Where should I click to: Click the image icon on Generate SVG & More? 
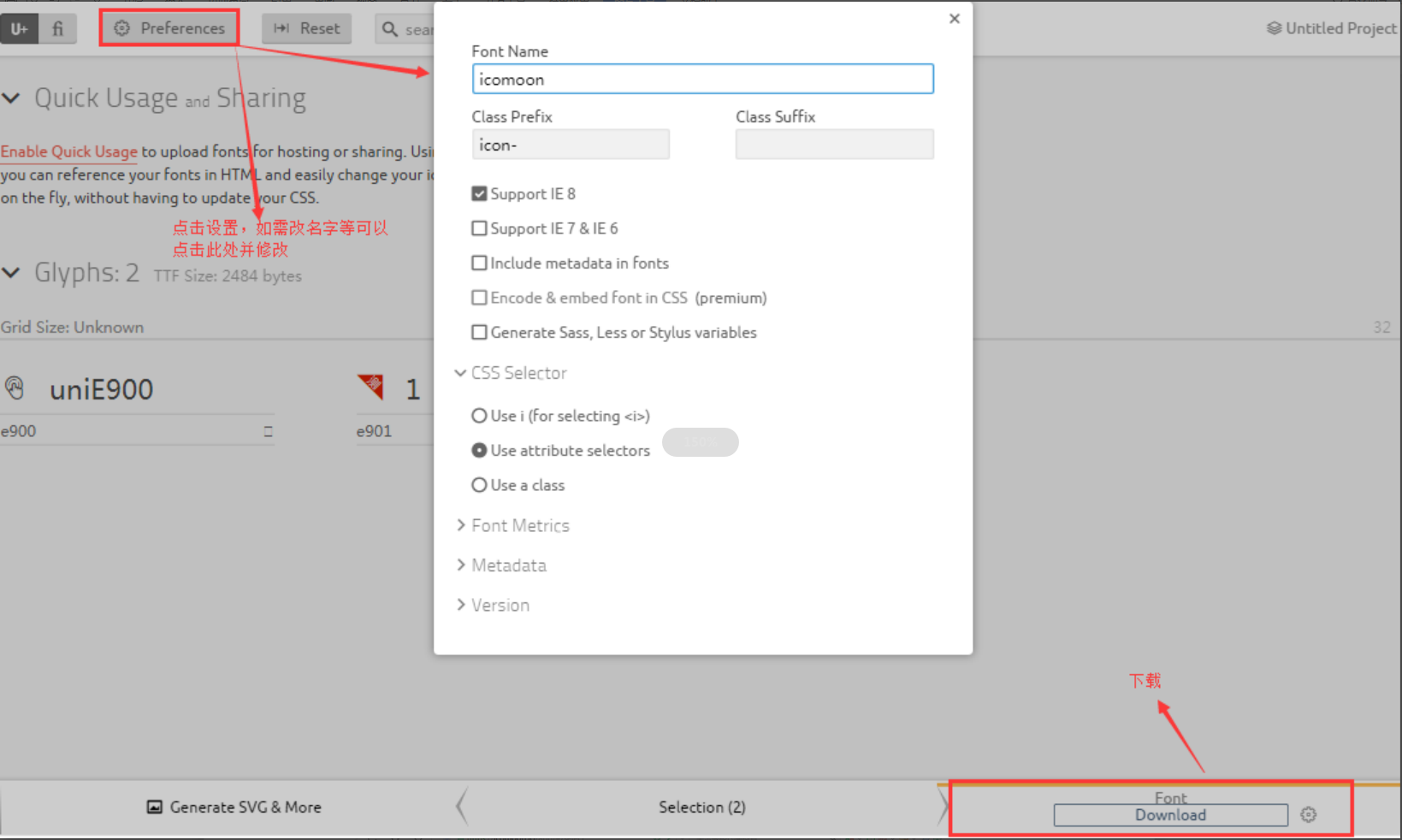click(155, 807)
